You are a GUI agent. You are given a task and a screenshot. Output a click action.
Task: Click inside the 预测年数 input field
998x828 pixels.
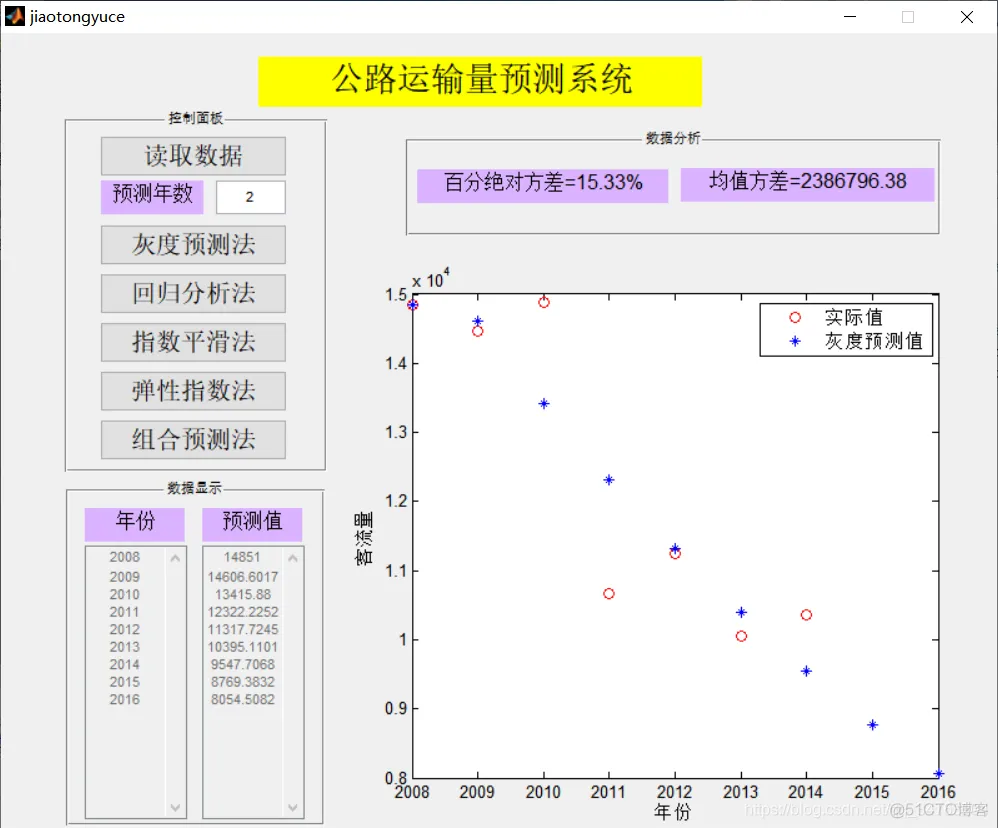(250, 197)
